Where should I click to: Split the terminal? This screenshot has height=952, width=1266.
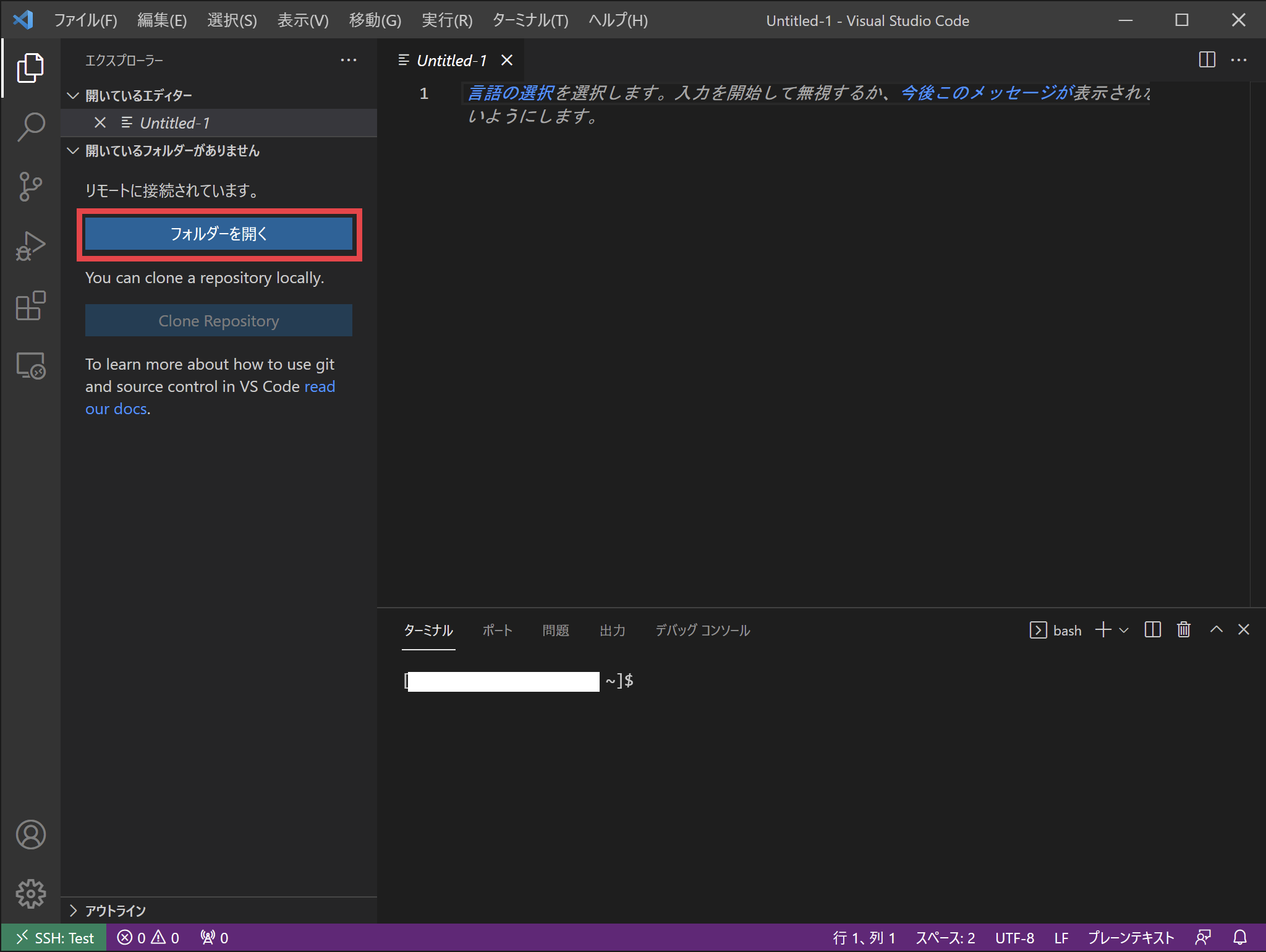point(1152,630)
